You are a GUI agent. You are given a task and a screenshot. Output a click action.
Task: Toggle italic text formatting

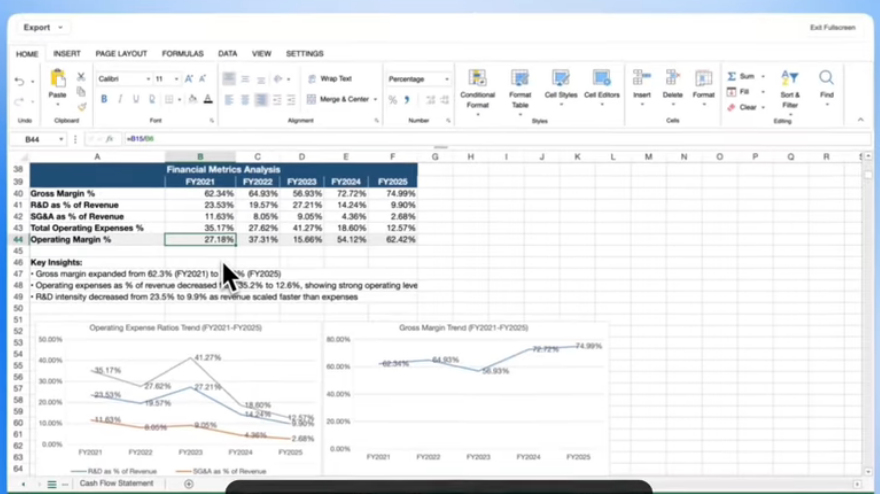point(120,99)
